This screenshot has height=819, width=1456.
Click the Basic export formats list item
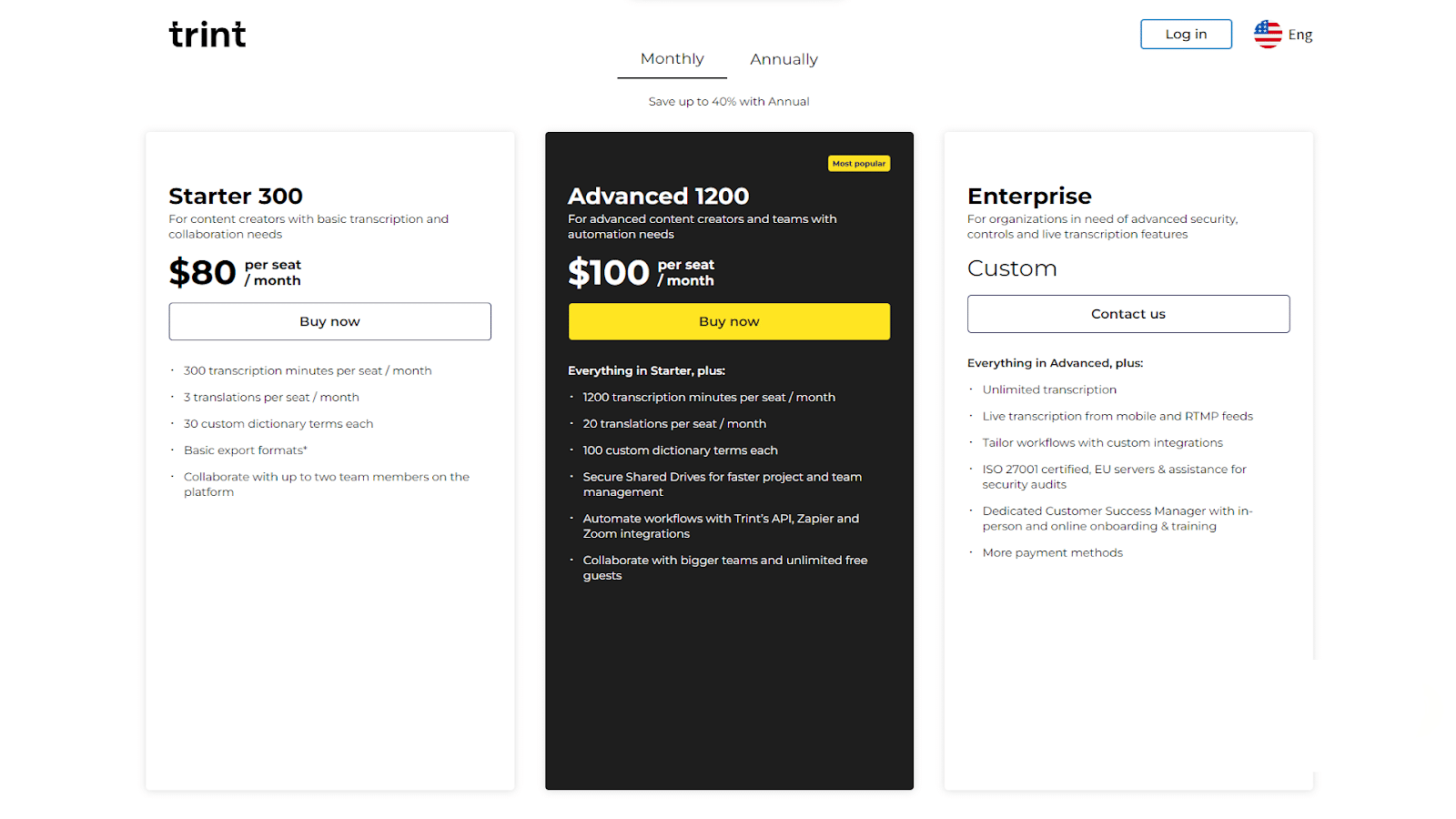tap(245, 450)
